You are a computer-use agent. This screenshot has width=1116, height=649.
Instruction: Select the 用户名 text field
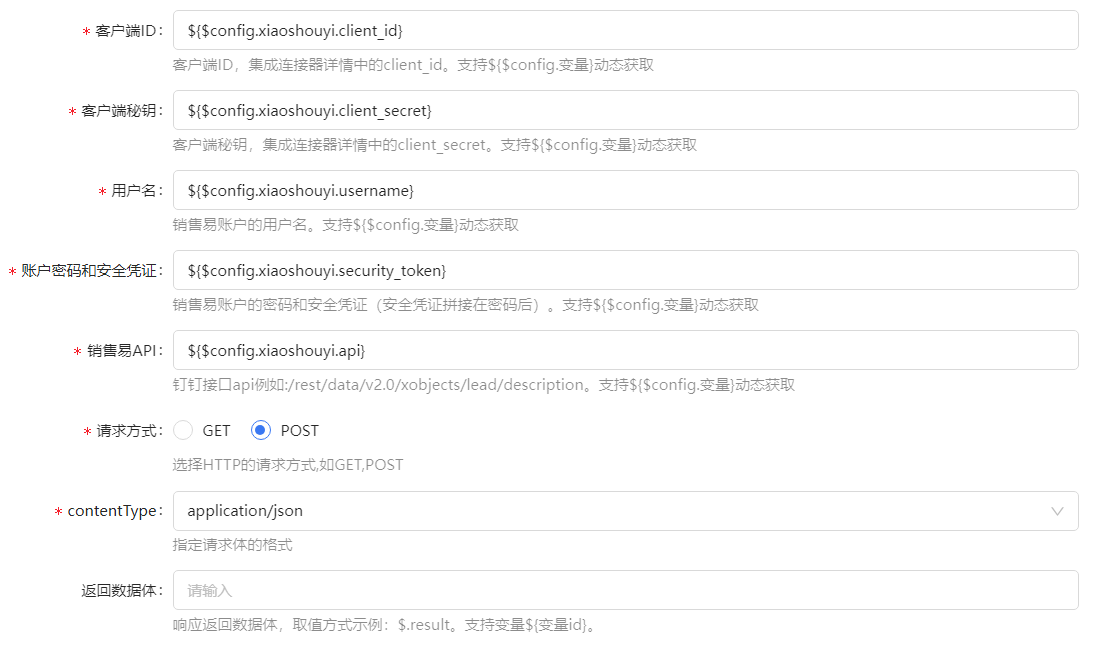(626, 190)
